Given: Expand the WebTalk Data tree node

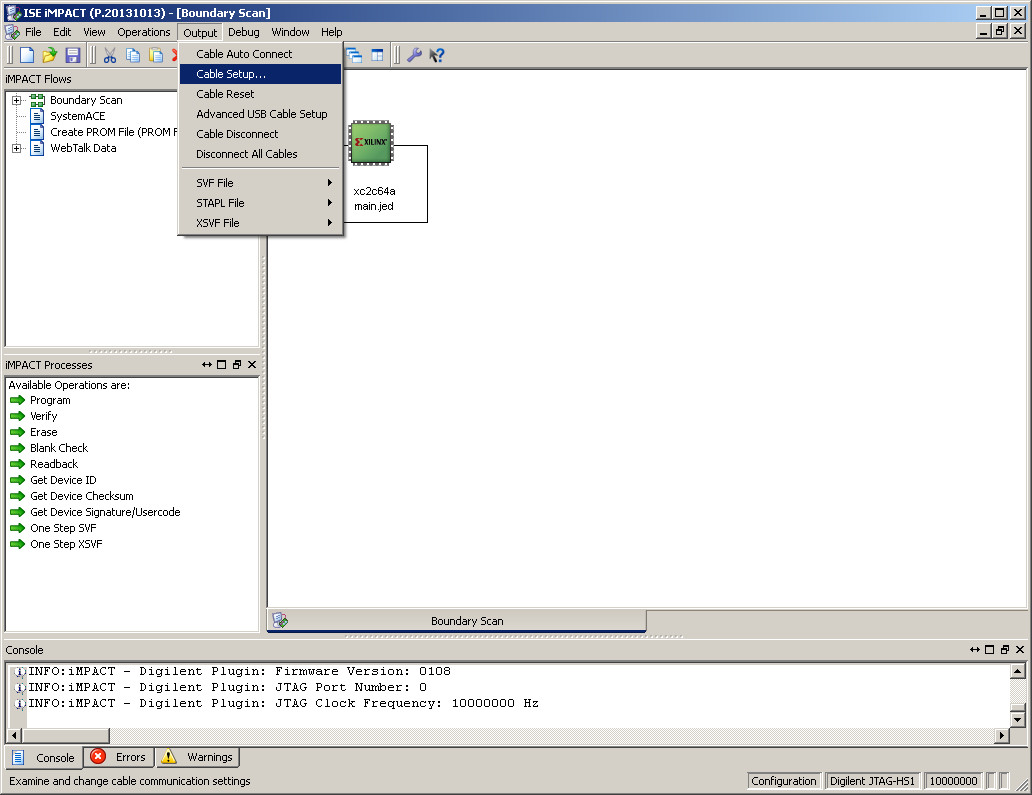Looking at the screenshot, I should point(16,148).
